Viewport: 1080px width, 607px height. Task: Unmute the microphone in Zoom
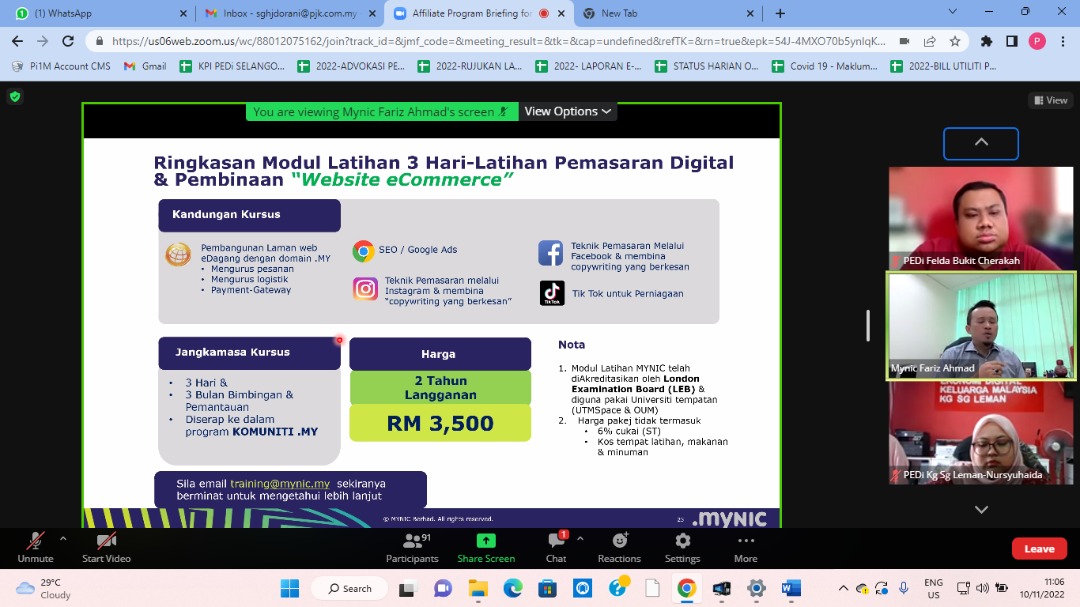[x=35, y=548]
